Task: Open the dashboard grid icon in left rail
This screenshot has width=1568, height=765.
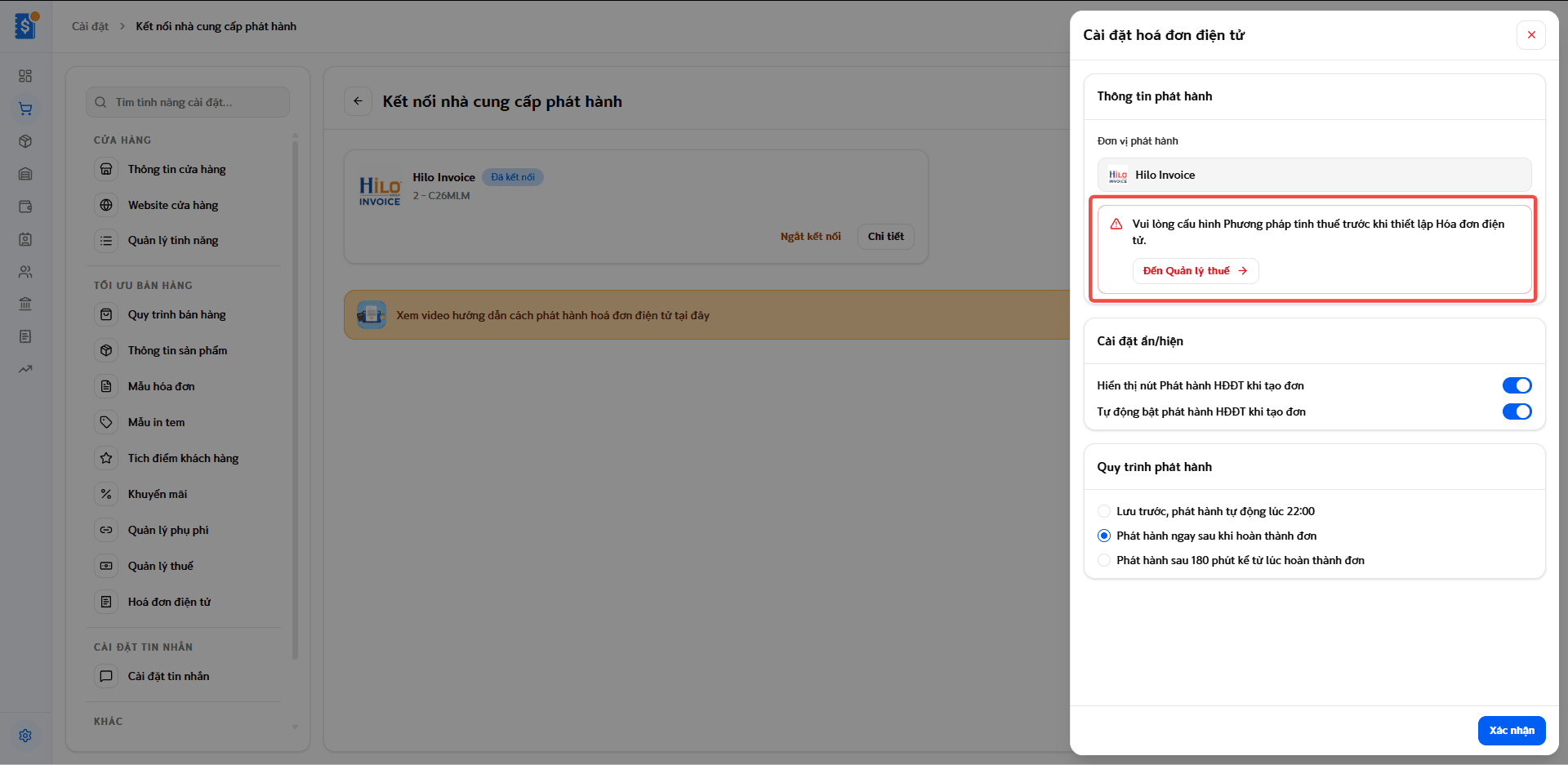Action: (25, 76)
